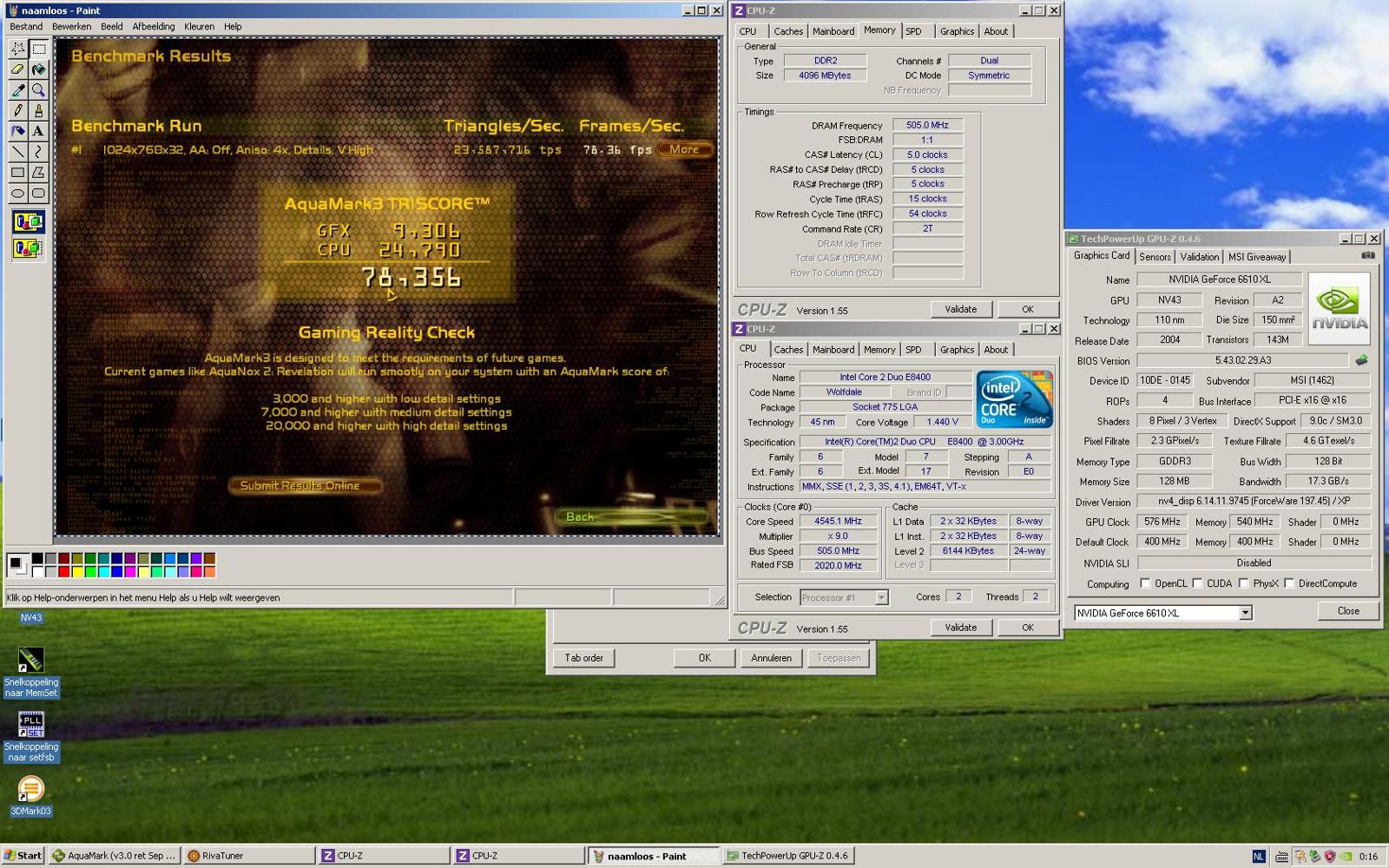Click the Tab order button
Viewport: 1389px width, 868px height.
tap(584, 658)
